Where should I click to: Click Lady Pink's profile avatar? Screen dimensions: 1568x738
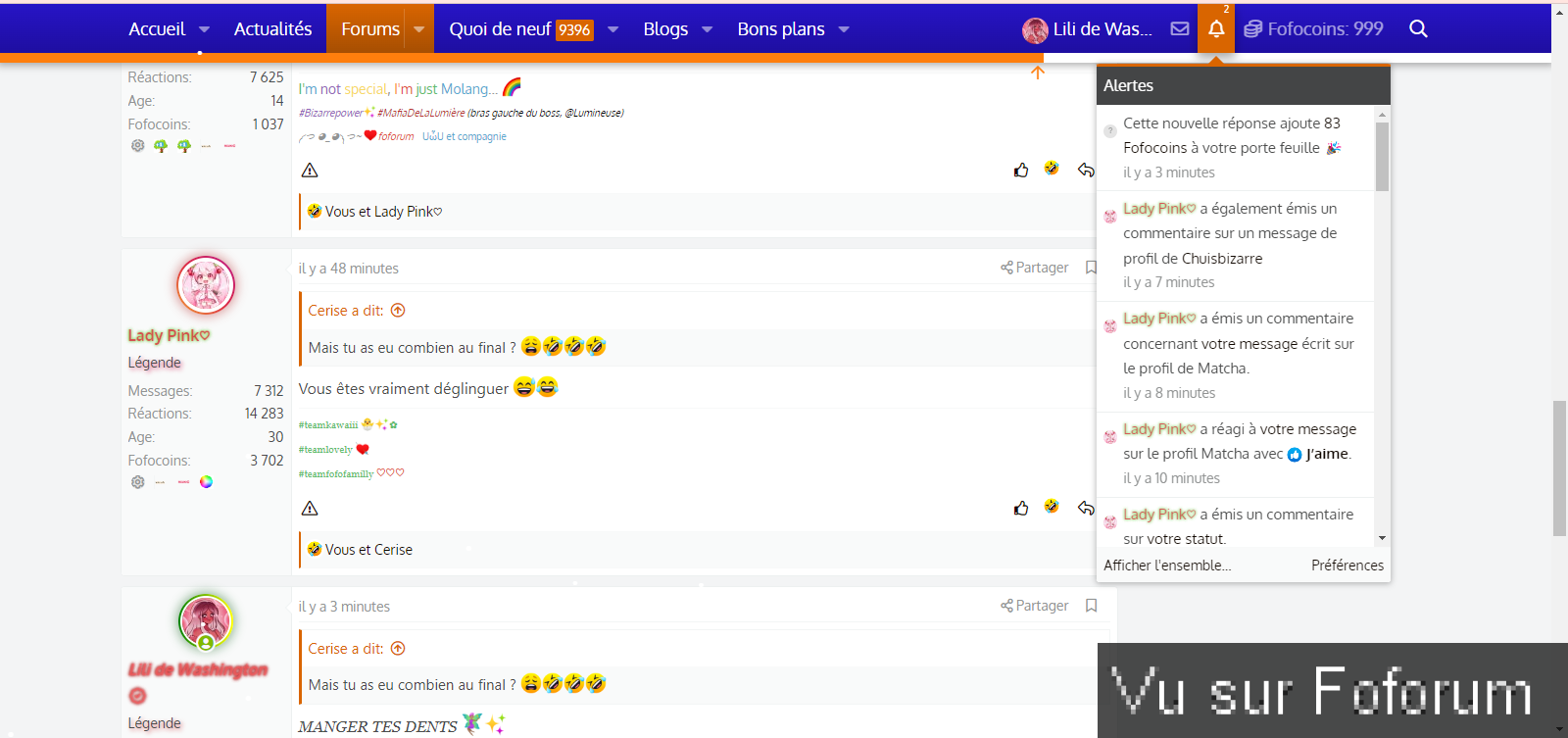click(x=206, y=285)
